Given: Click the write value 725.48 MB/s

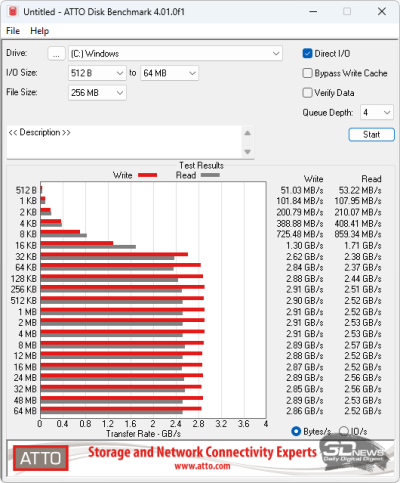Looking at the screenshot, I should [x=300, y=234].
